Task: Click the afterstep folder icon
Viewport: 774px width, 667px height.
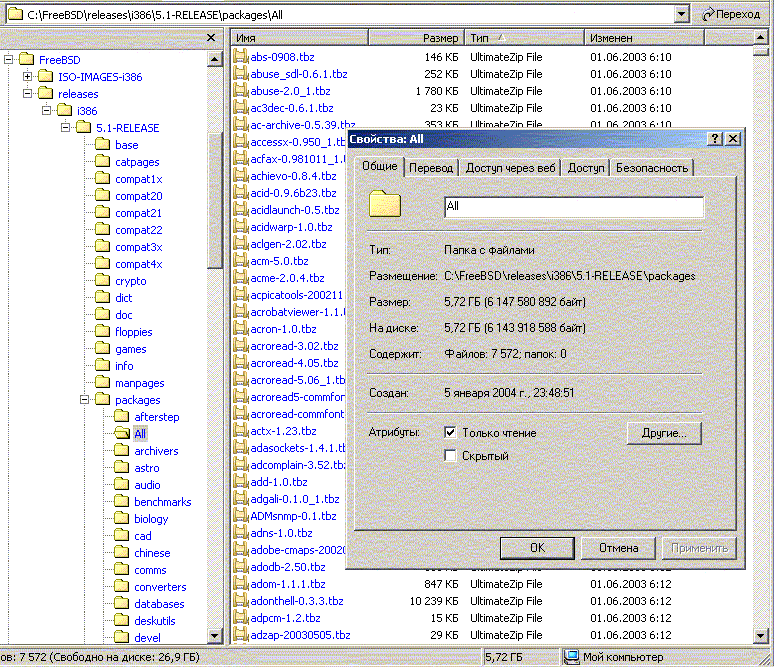Action: click(x=122, y=417)
